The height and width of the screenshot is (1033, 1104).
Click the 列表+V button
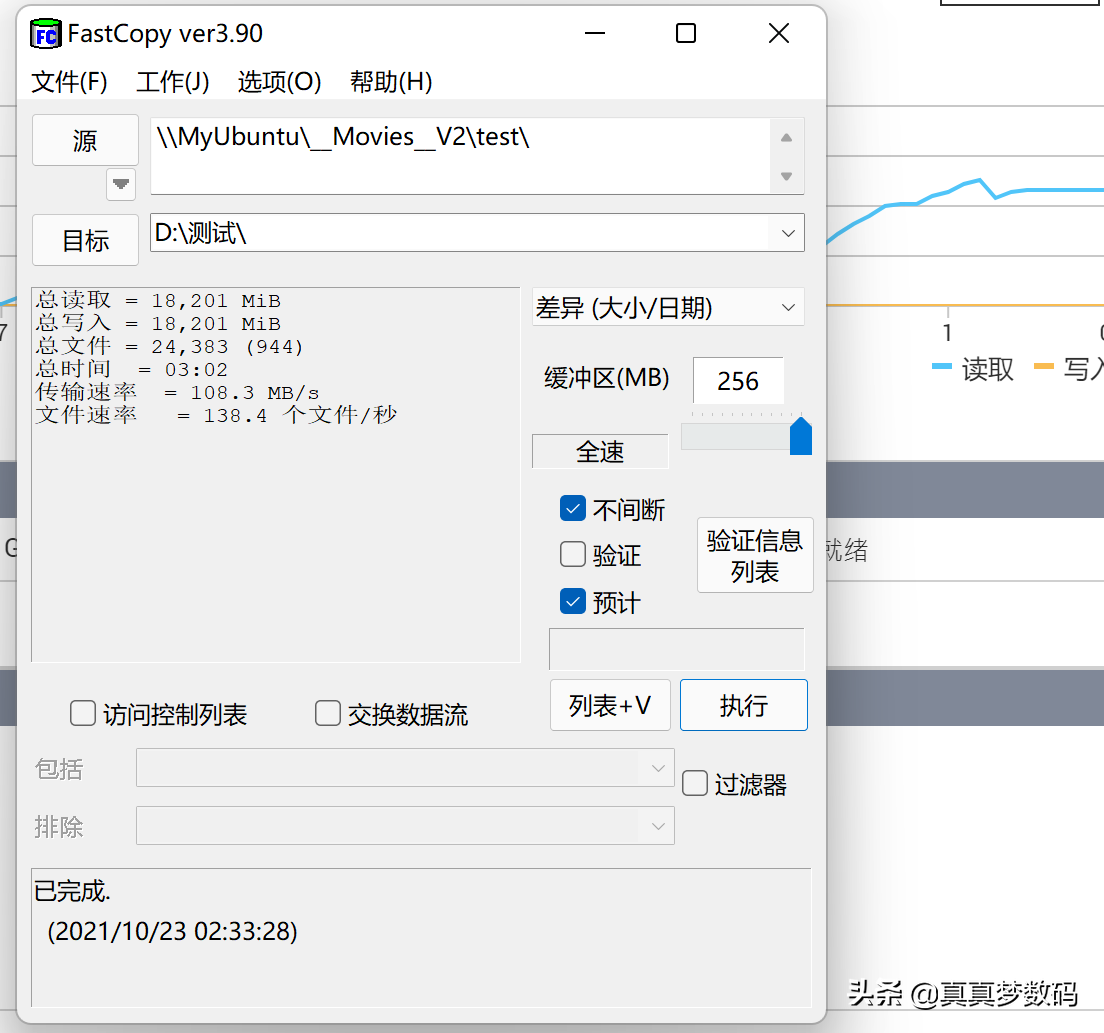[610, 706]
